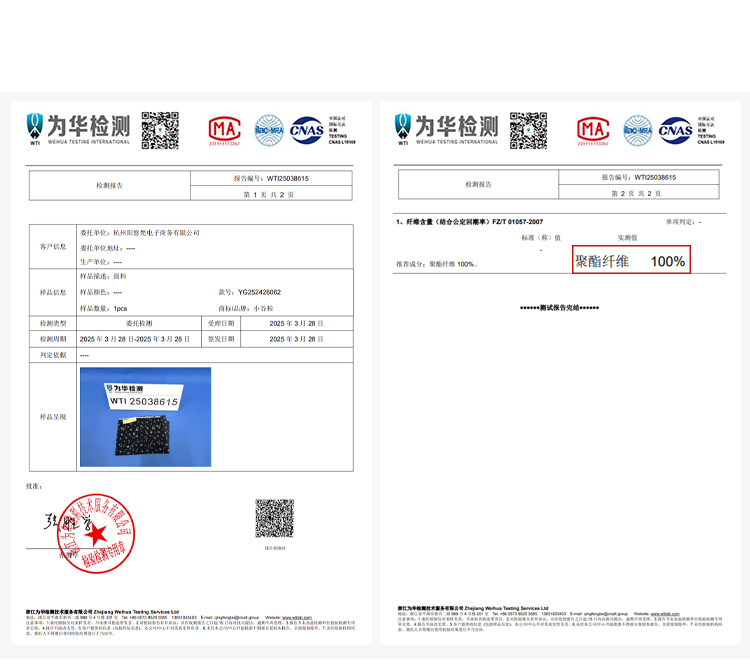750x664 pixels.
Task: Click the 判定依据 row label
Action: 53,355
